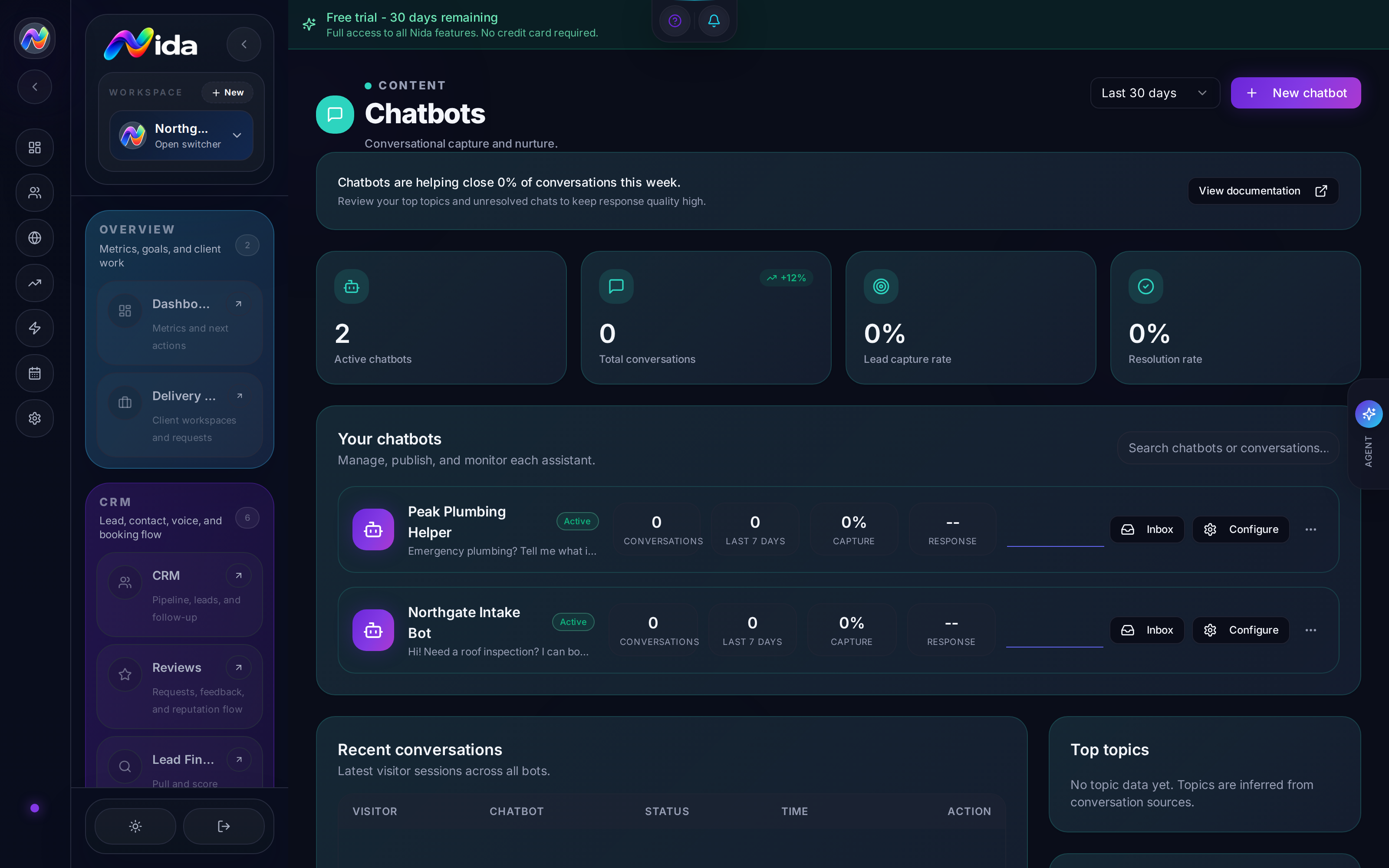
Task: Expand the Overview section count badge
Action: 247,245
